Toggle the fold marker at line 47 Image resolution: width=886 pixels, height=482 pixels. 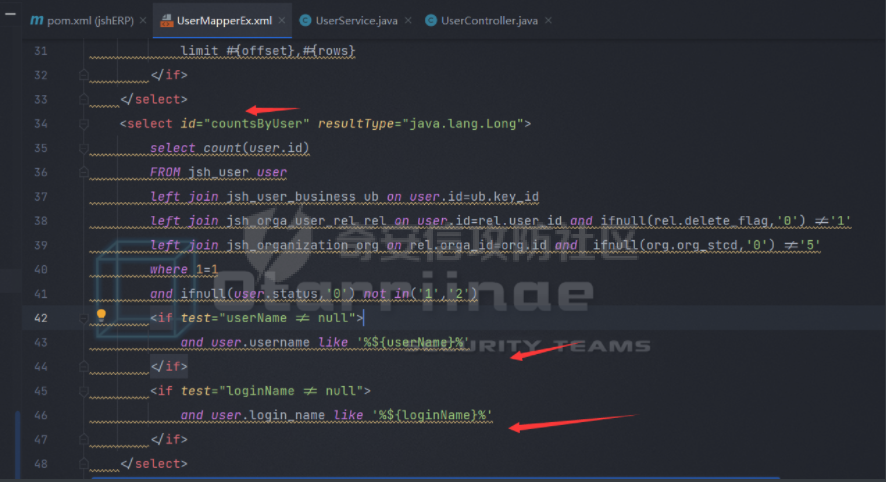pos(84,439)
